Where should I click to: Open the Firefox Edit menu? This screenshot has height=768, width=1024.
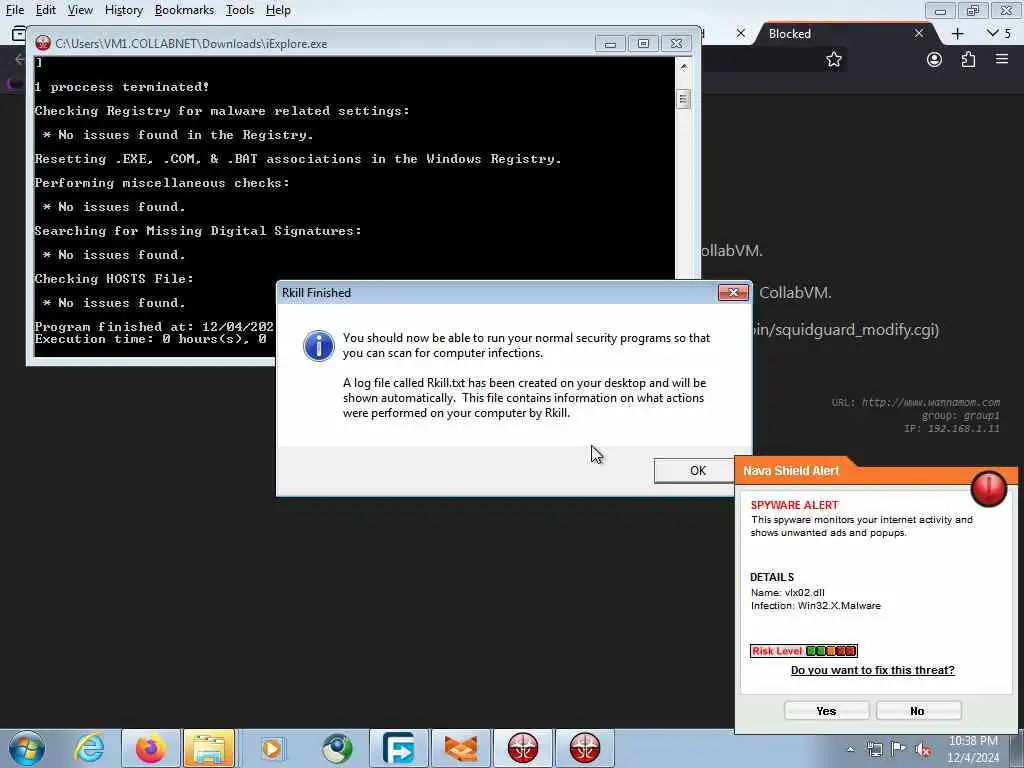click(46, 10)
